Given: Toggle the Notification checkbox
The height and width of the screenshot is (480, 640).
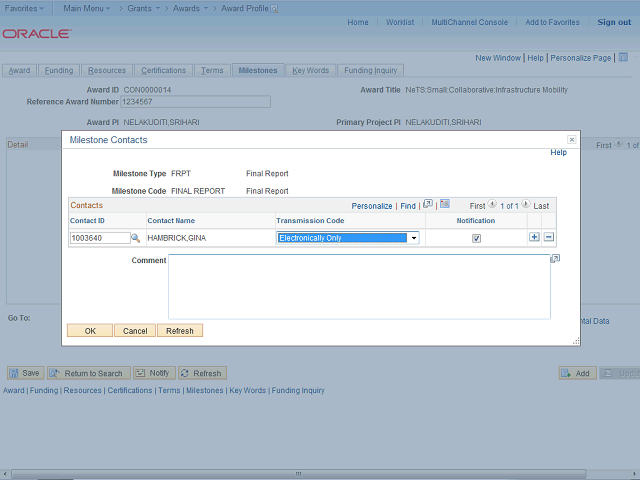Looking at the screenshot, I should [476, 238].
